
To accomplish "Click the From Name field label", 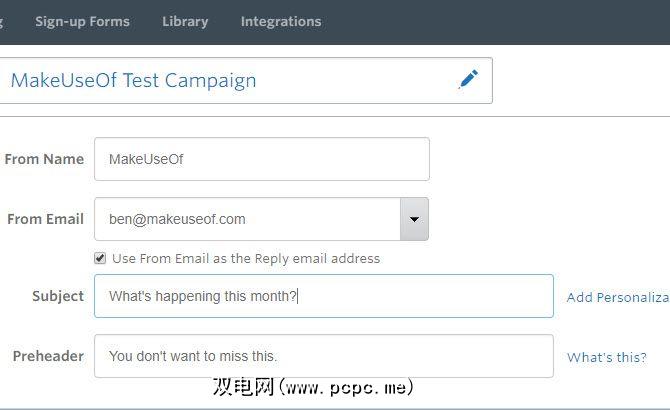I will (x=44, y=159).
